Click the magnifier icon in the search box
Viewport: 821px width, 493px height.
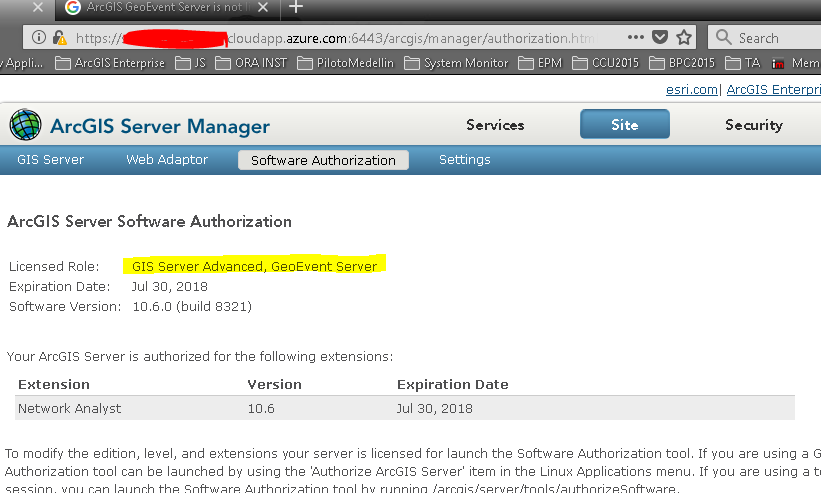[723, 37]
